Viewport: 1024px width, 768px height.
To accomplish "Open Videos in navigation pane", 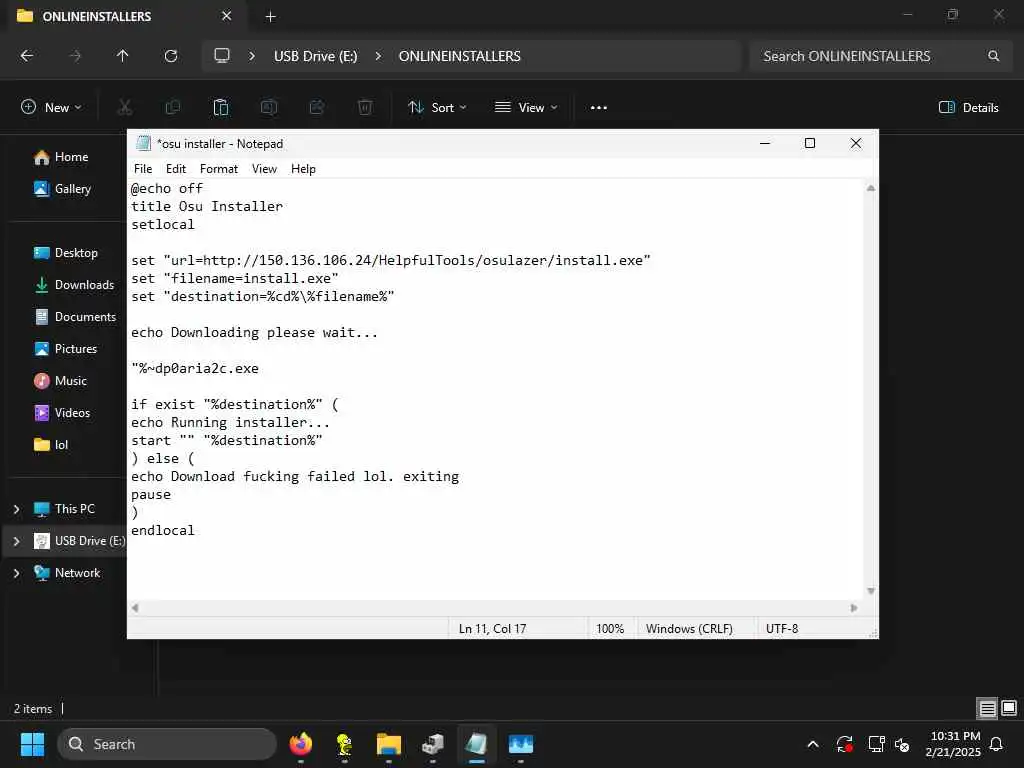I will tap(63, 413).
